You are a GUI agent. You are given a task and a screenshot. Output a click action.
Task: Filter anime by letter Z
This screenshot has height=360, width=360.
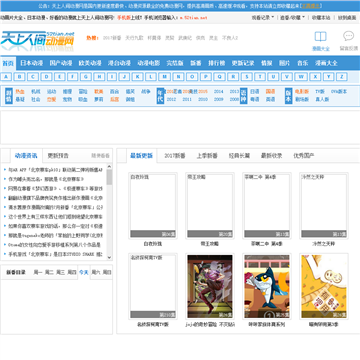[x=342, y=77]
